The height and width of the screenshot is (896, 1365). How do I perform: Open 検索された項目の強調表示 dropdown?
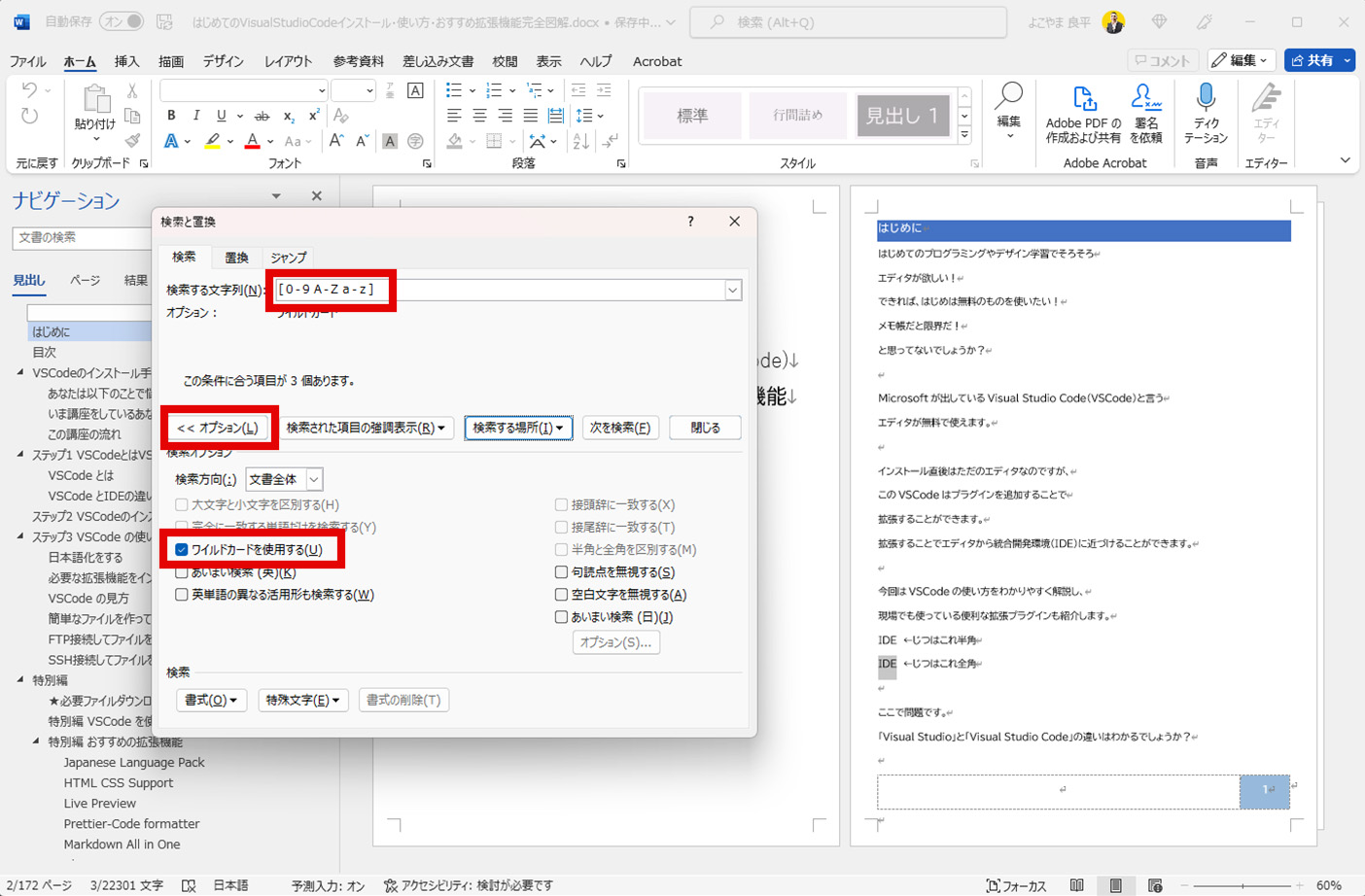(366, 428)
